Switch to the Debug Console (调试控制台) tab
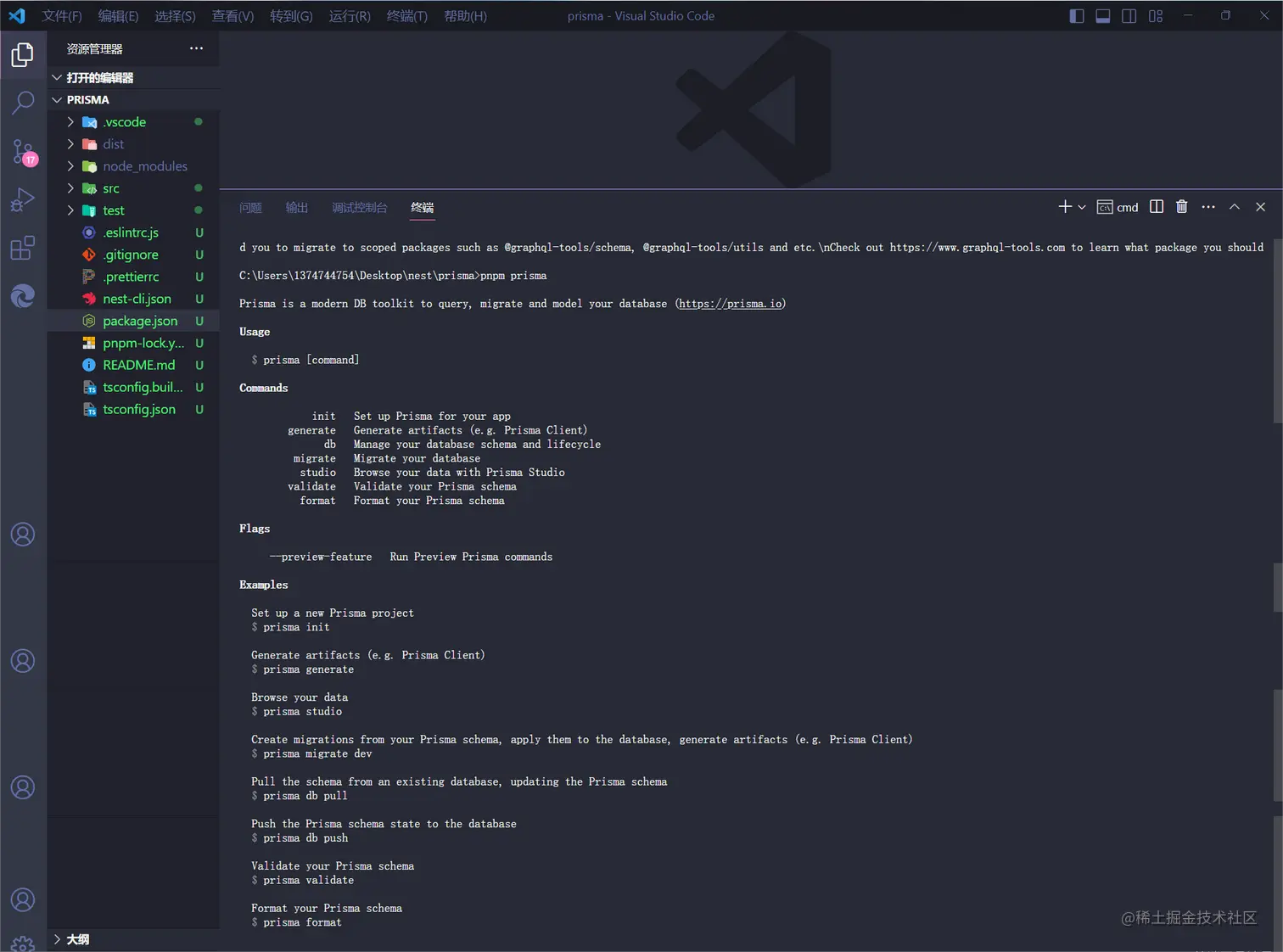The image size is (1283, 952). pyautogui.click(x=360, y=208)
